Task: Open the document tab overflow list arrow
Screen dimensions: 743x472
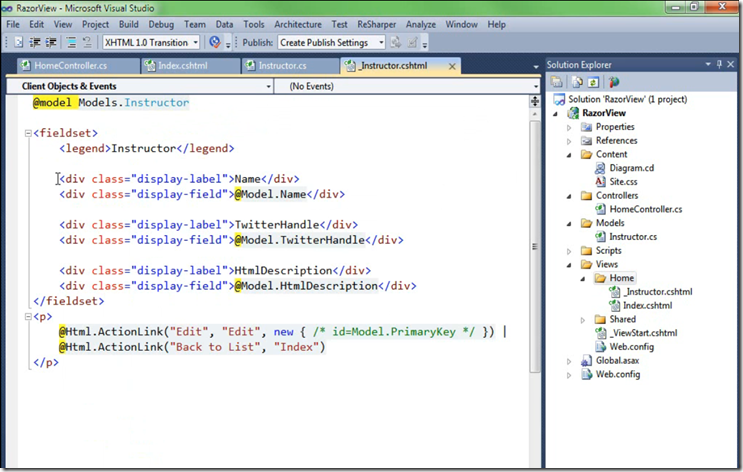Action: (536, 67)
